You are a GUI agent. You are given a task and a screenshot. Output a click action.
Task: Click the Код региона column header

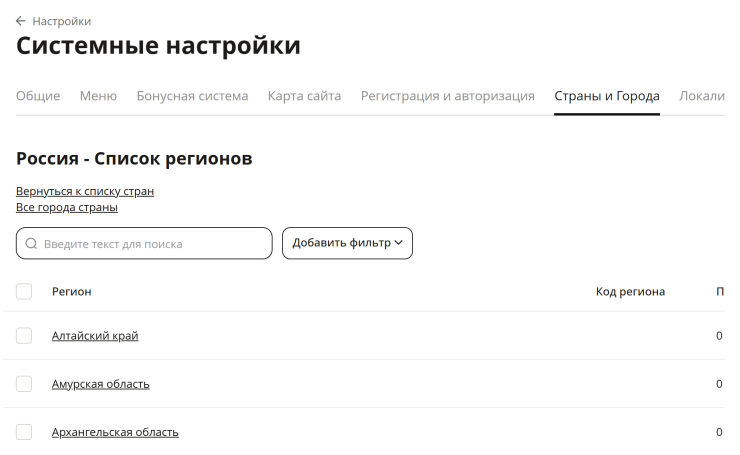click(x=630, y=292)
